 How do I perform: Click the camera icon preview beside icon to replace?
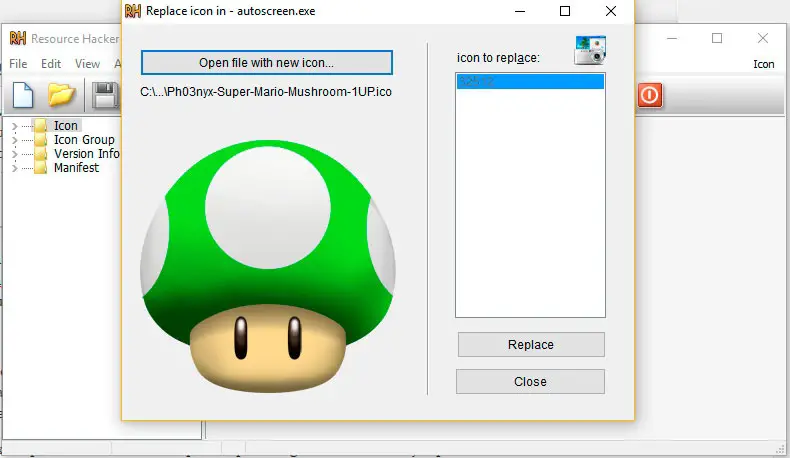(590, 50)
